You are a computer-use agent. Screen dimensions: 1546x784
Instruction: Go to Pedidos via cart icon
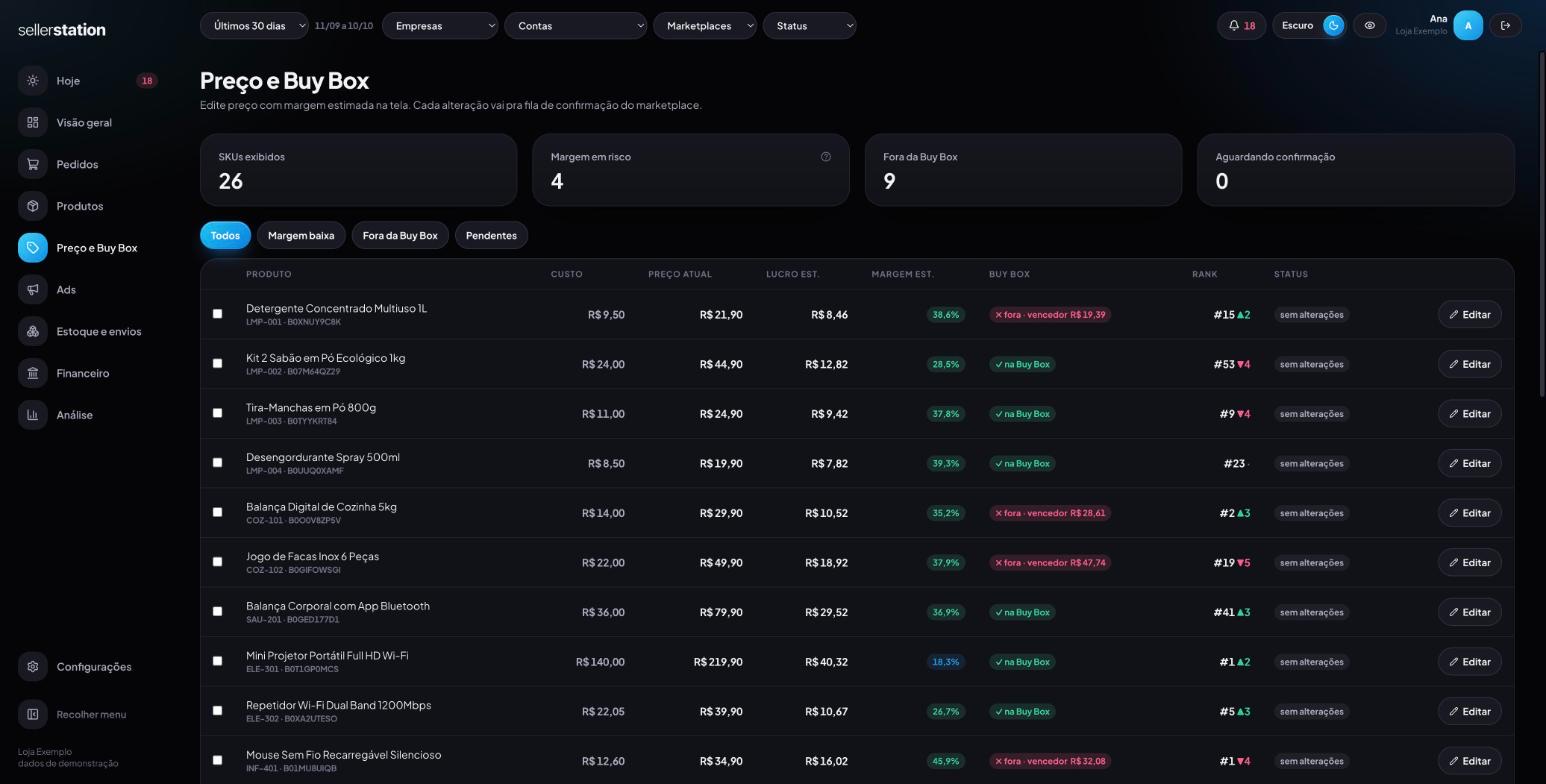(33, 164)
